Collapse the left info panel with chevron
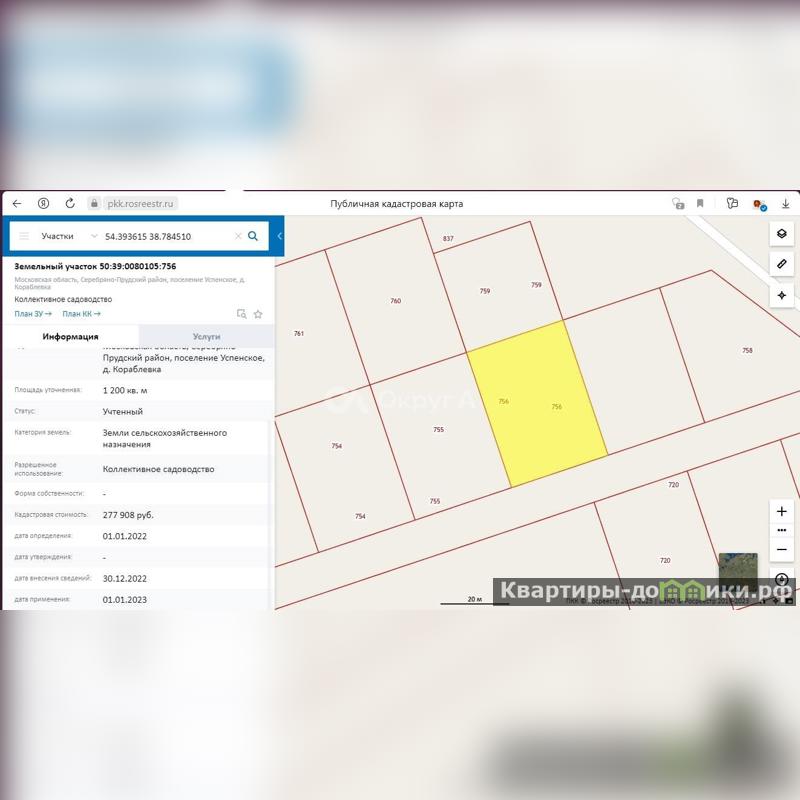Screen dimensions: 800x800 click(280, 236)
